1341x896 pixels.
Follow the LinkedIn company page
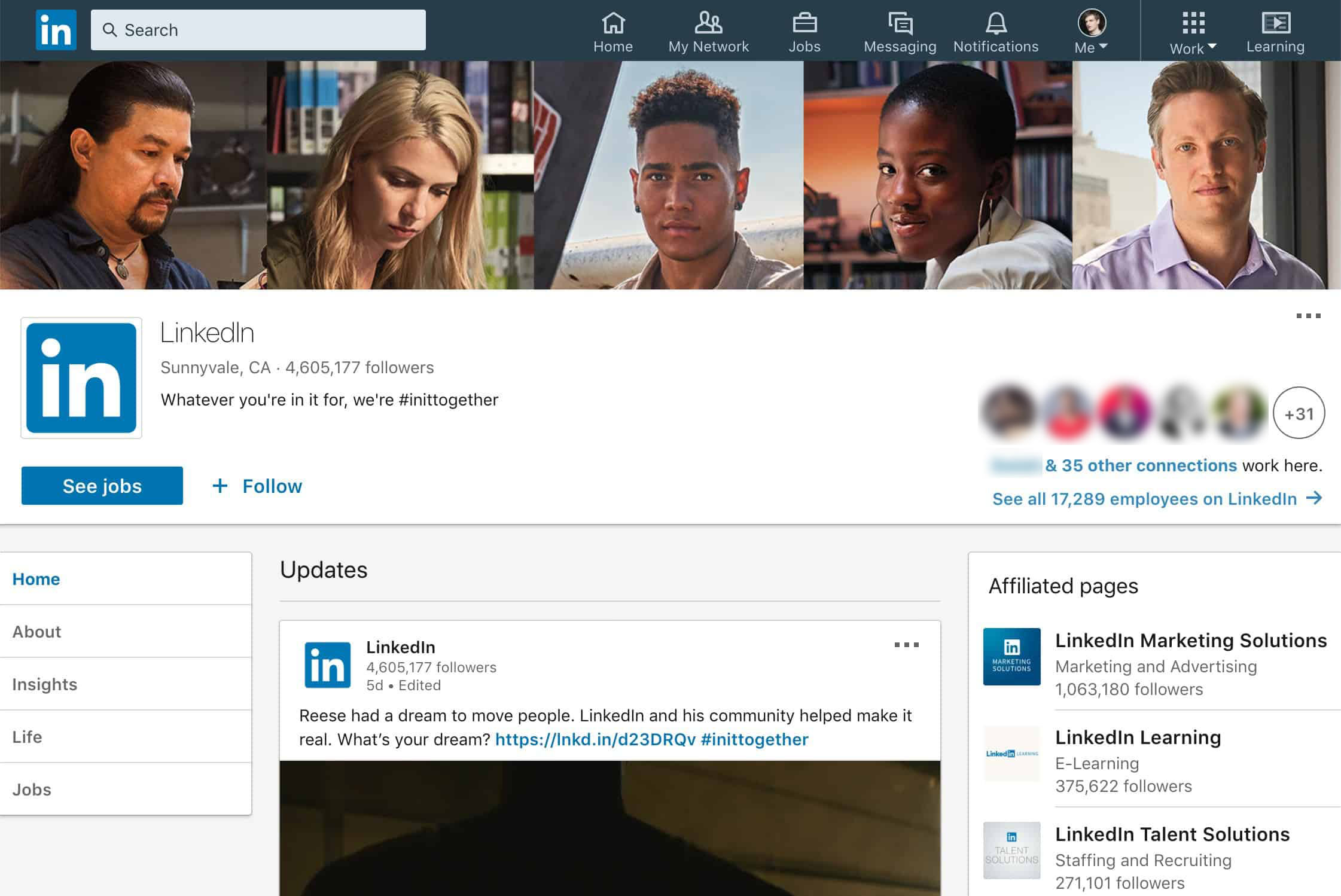pos(258,486)
